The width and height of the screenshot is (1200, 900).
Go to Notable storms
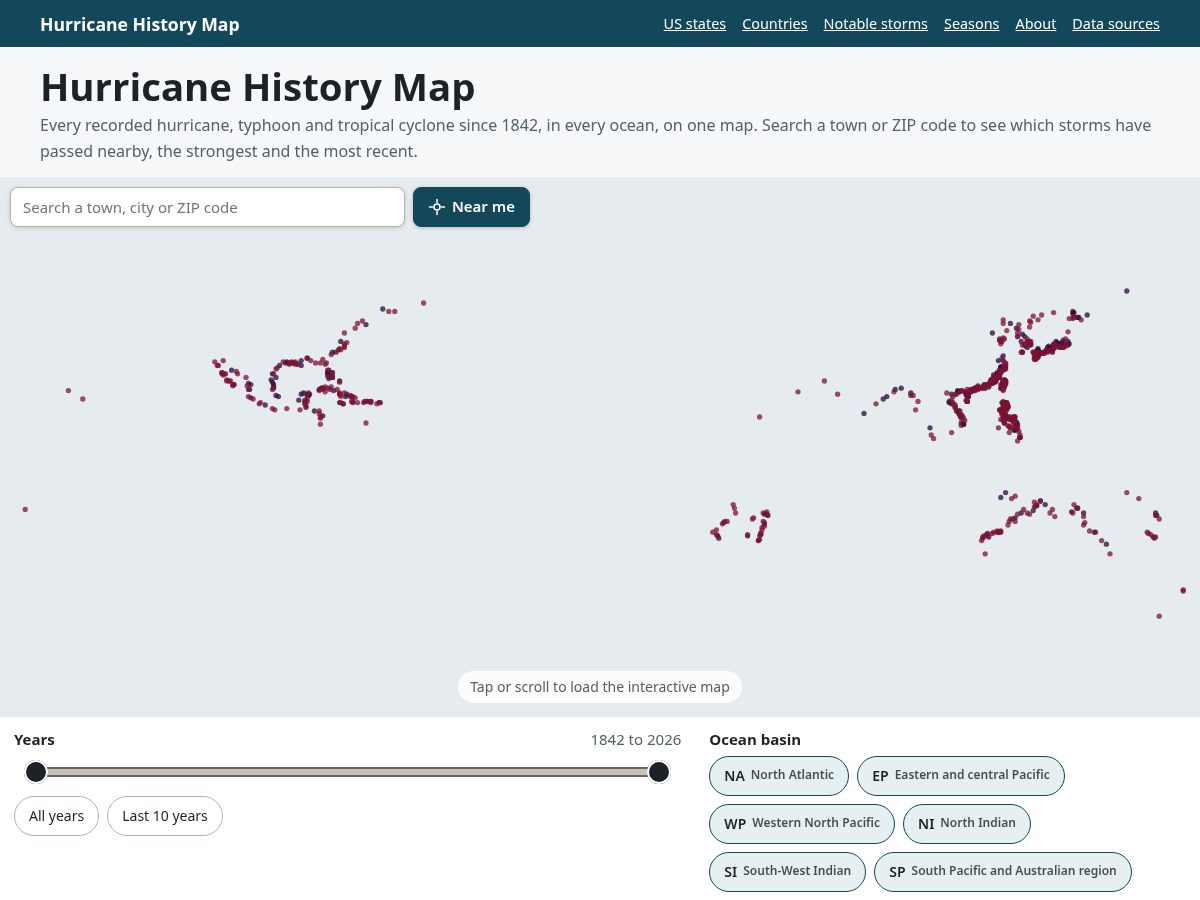tap(876, 24)
